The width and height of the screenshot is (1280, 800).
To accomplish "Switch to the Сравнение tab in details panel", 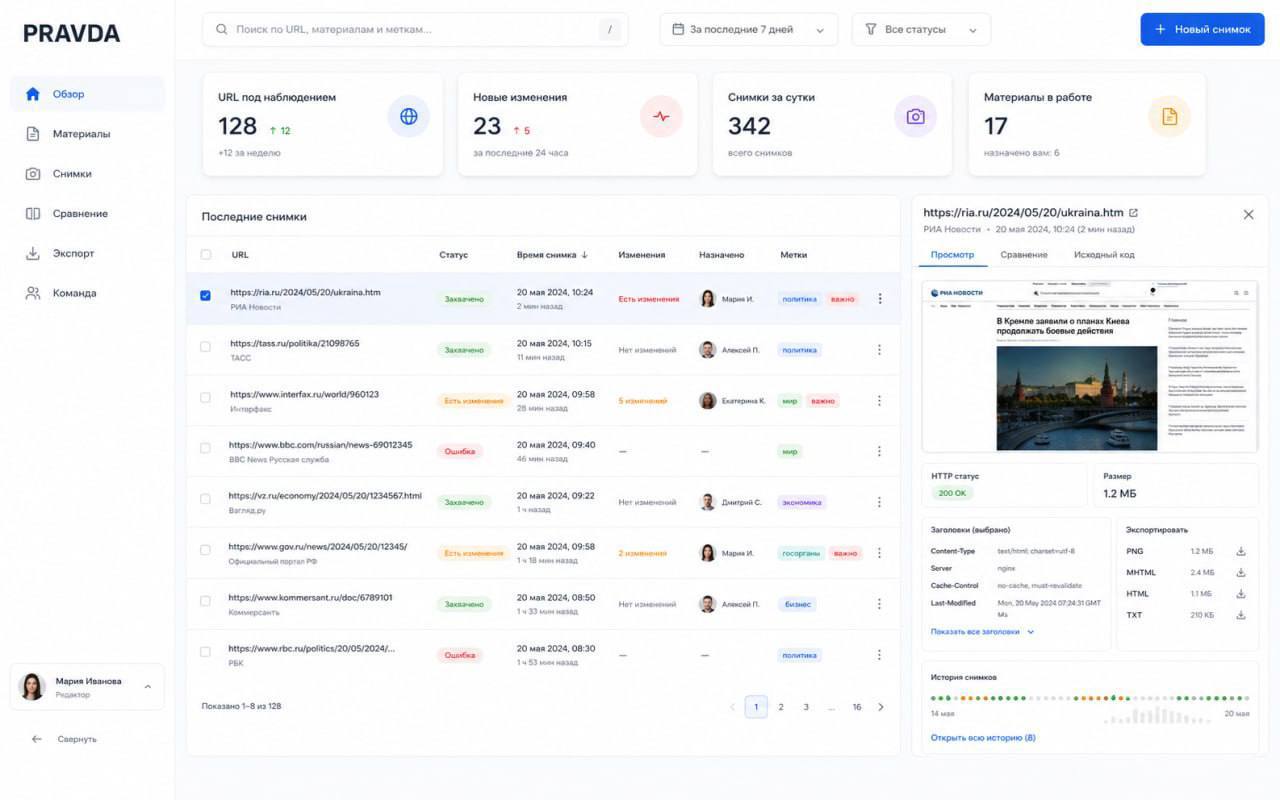I will [1024, 255].
